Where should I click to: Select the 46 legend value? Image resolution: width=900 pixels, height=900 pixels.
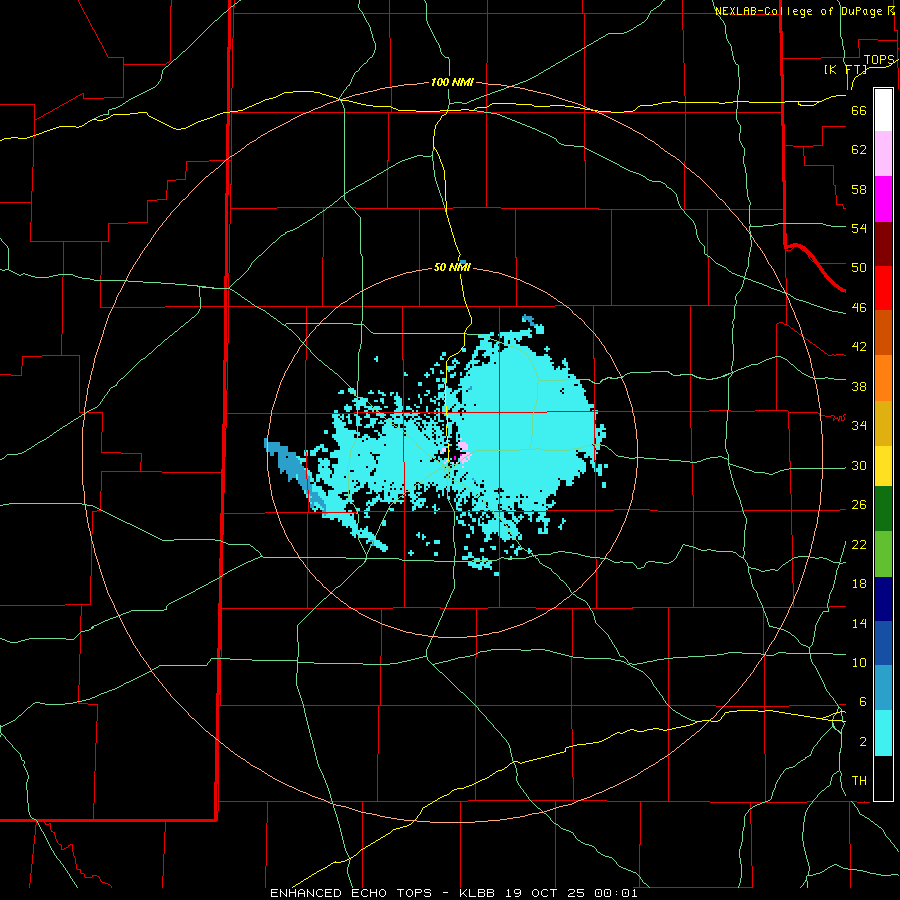pos(859,307)
